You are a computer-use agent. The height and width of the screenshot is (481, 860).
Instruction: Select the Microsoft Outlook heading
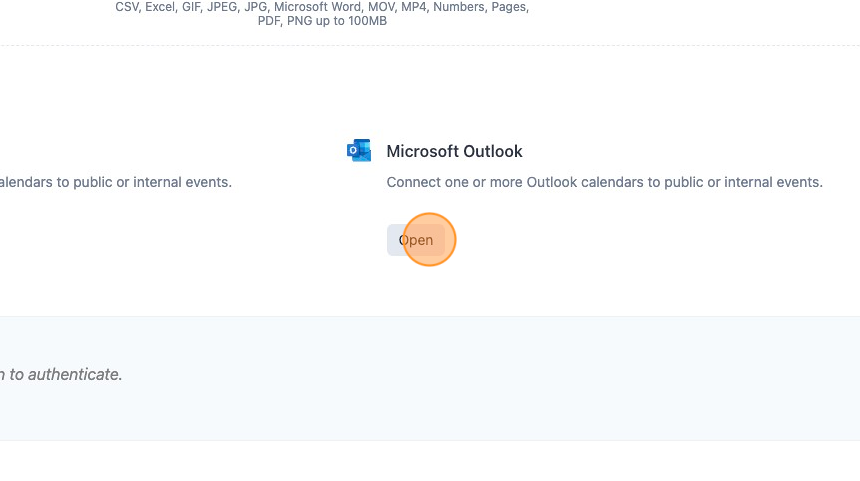tap(454, 151)
